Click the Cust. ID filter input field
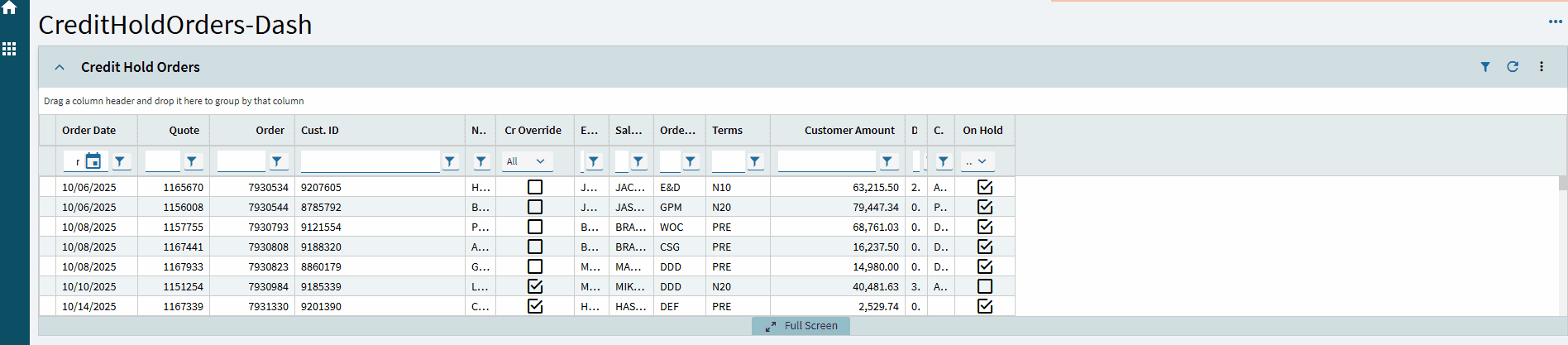The height and width of the screenshot is (345, 1568). [370, 161]
